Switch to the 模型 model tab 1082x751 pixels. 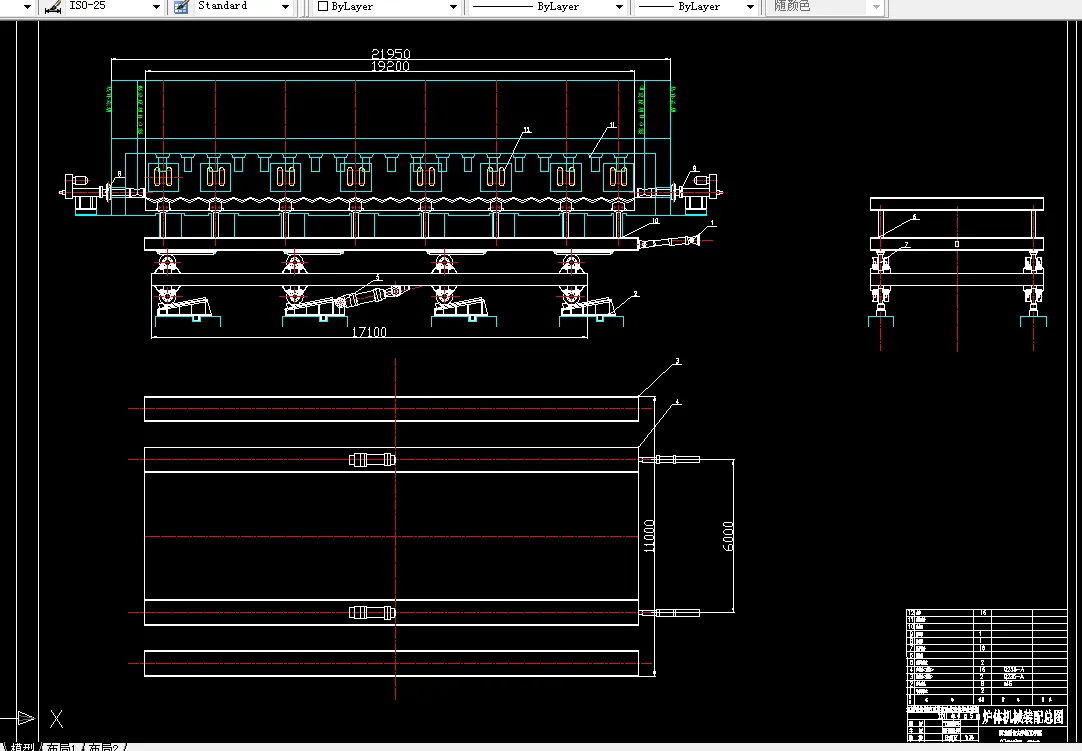[x=22, y=747]
